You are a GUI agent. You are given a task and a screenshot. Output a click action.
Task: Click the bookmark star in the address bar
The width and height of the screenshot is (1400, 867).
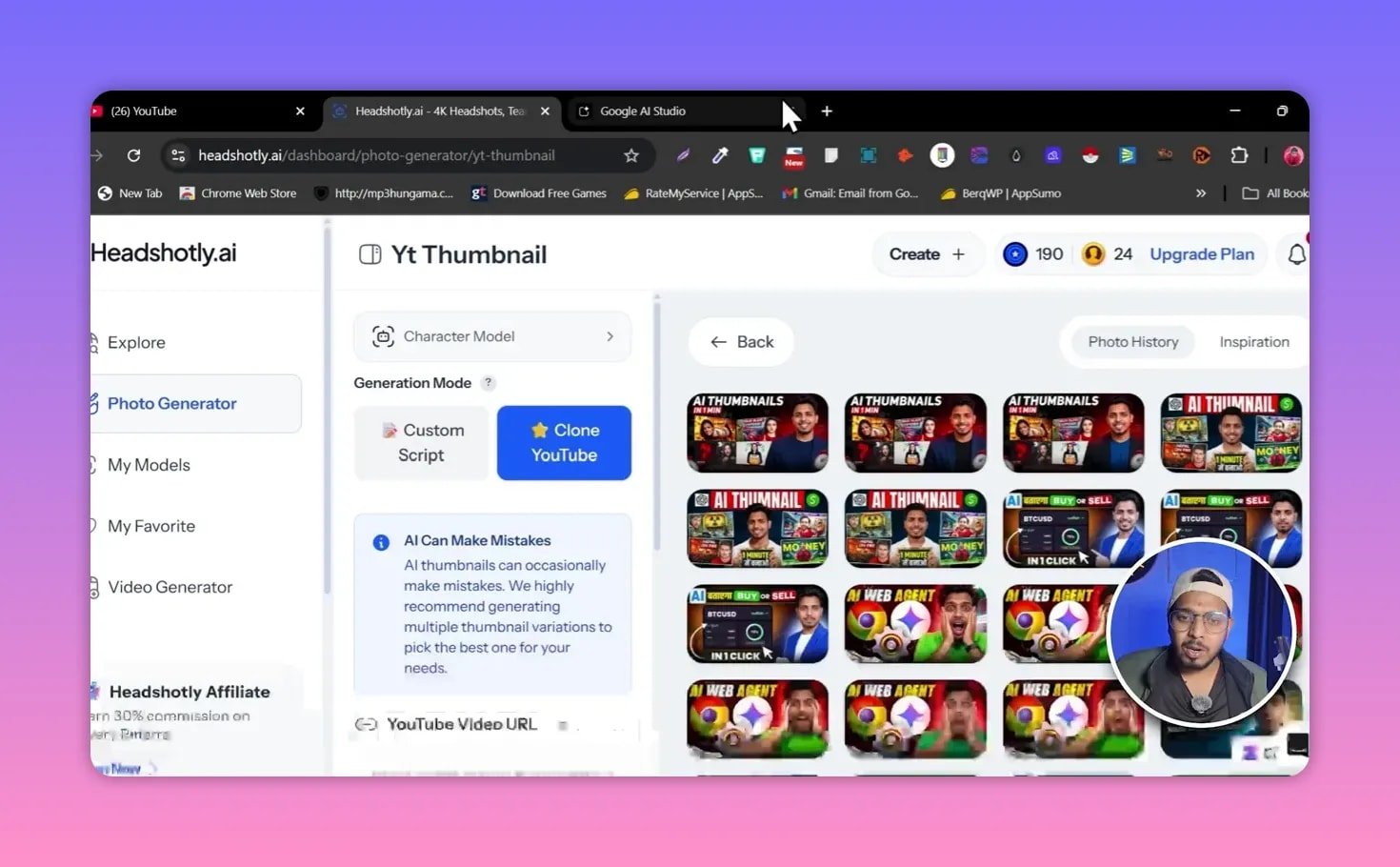point(631,154)
